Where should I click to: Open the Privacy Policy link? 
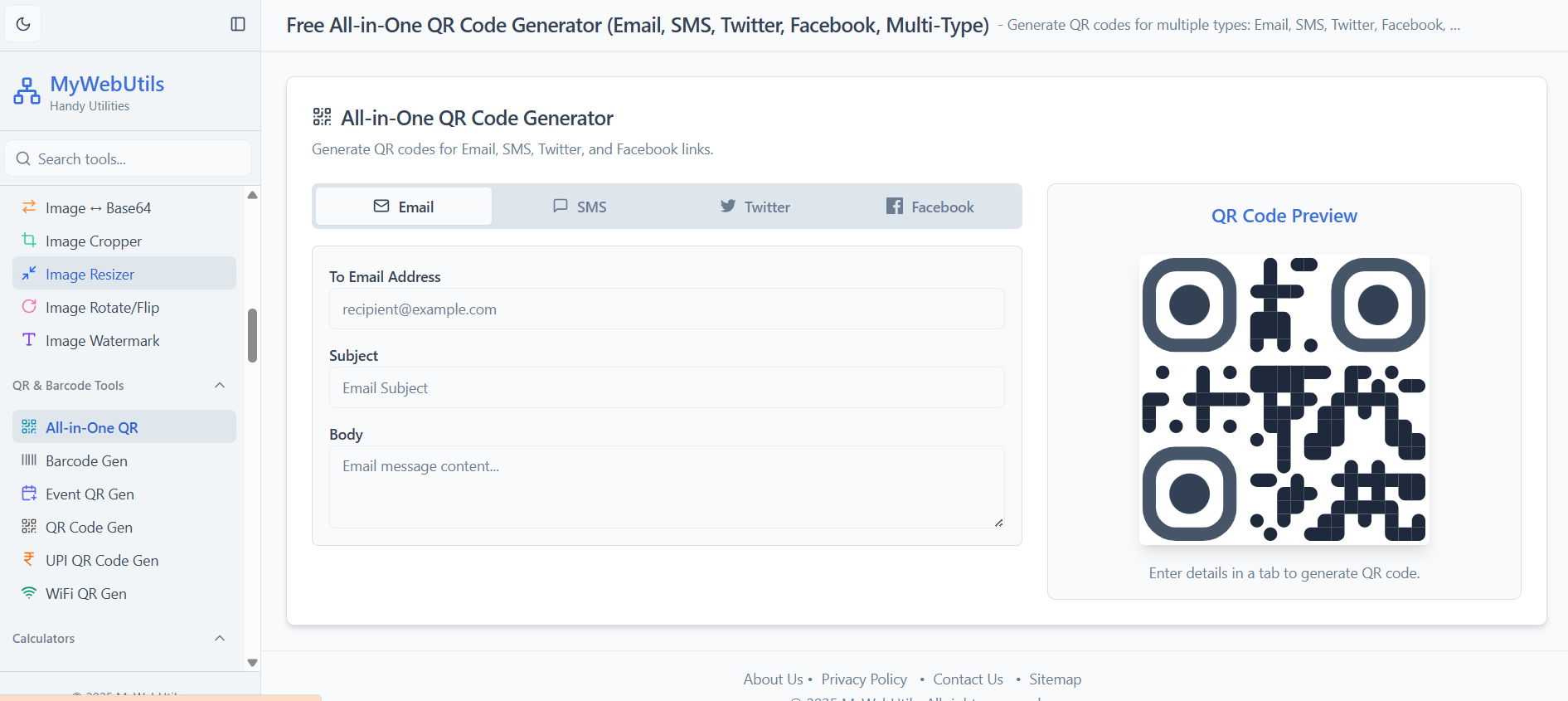tap(864, 679)
